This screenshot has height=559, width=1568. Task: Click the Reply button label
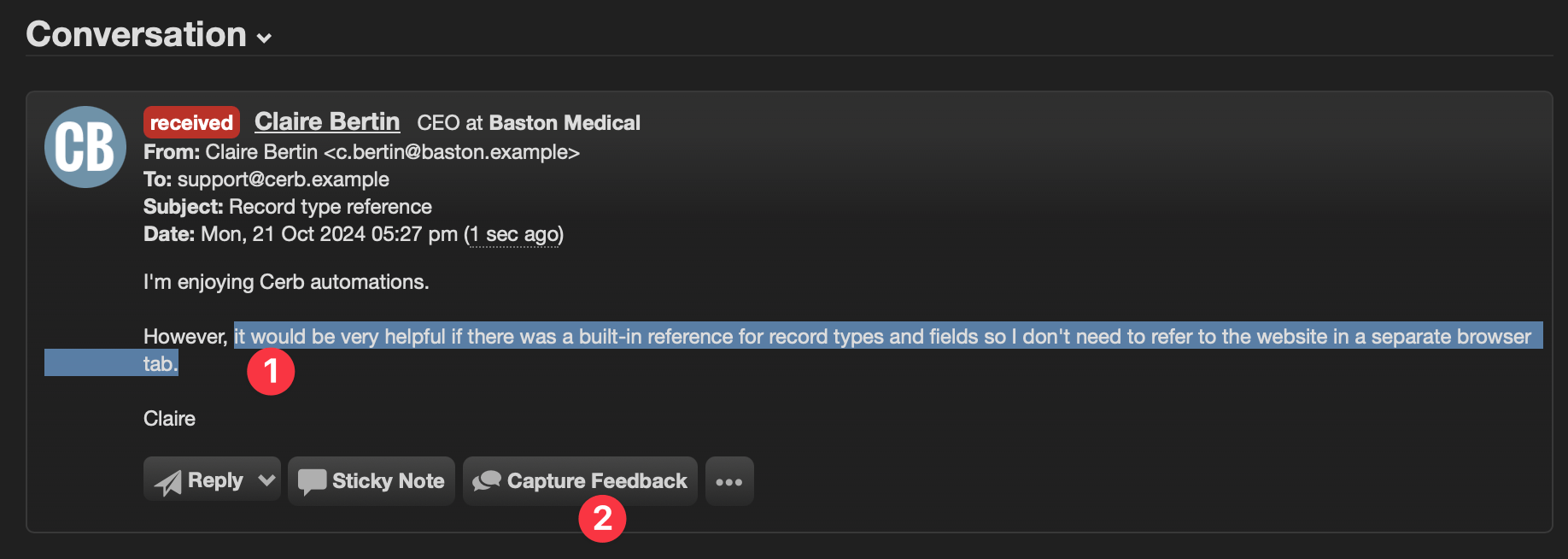[215, 480]
